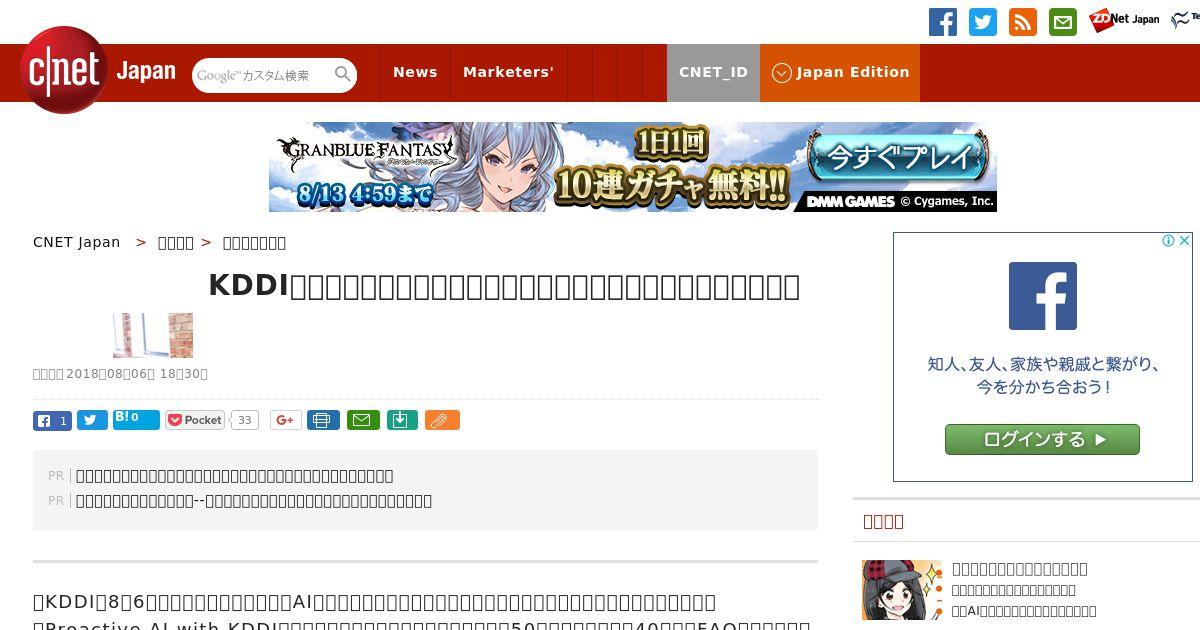Open the sidebar anime girl thumbnail

tap(902, 590)
